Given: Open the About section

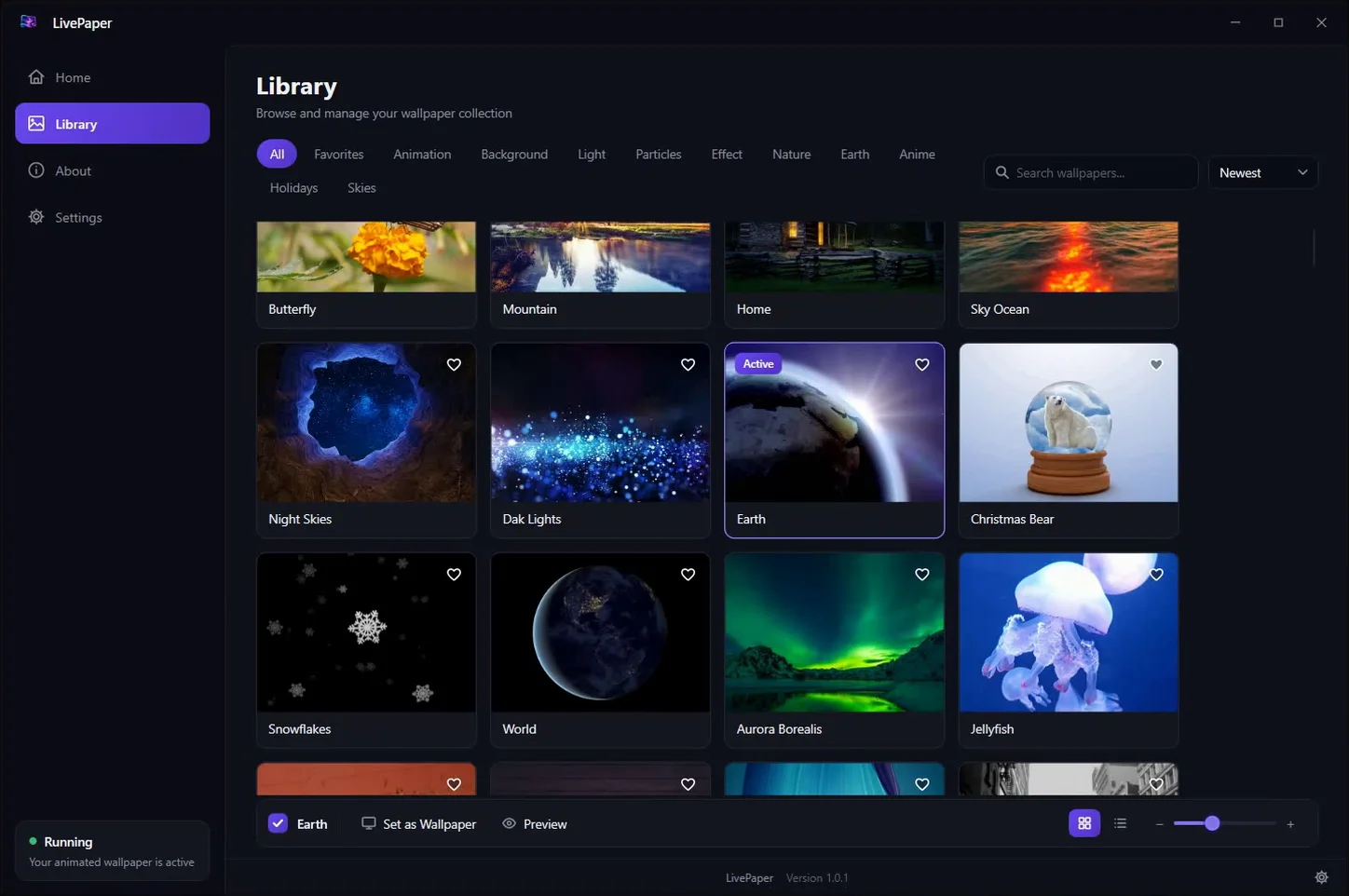Looking at the screenshot, I should click(x=112, y=170).
